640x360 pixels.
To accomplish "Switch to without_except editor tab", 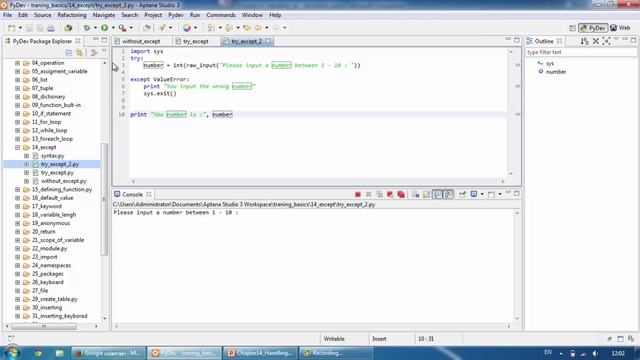I will (x=141, y=41).
